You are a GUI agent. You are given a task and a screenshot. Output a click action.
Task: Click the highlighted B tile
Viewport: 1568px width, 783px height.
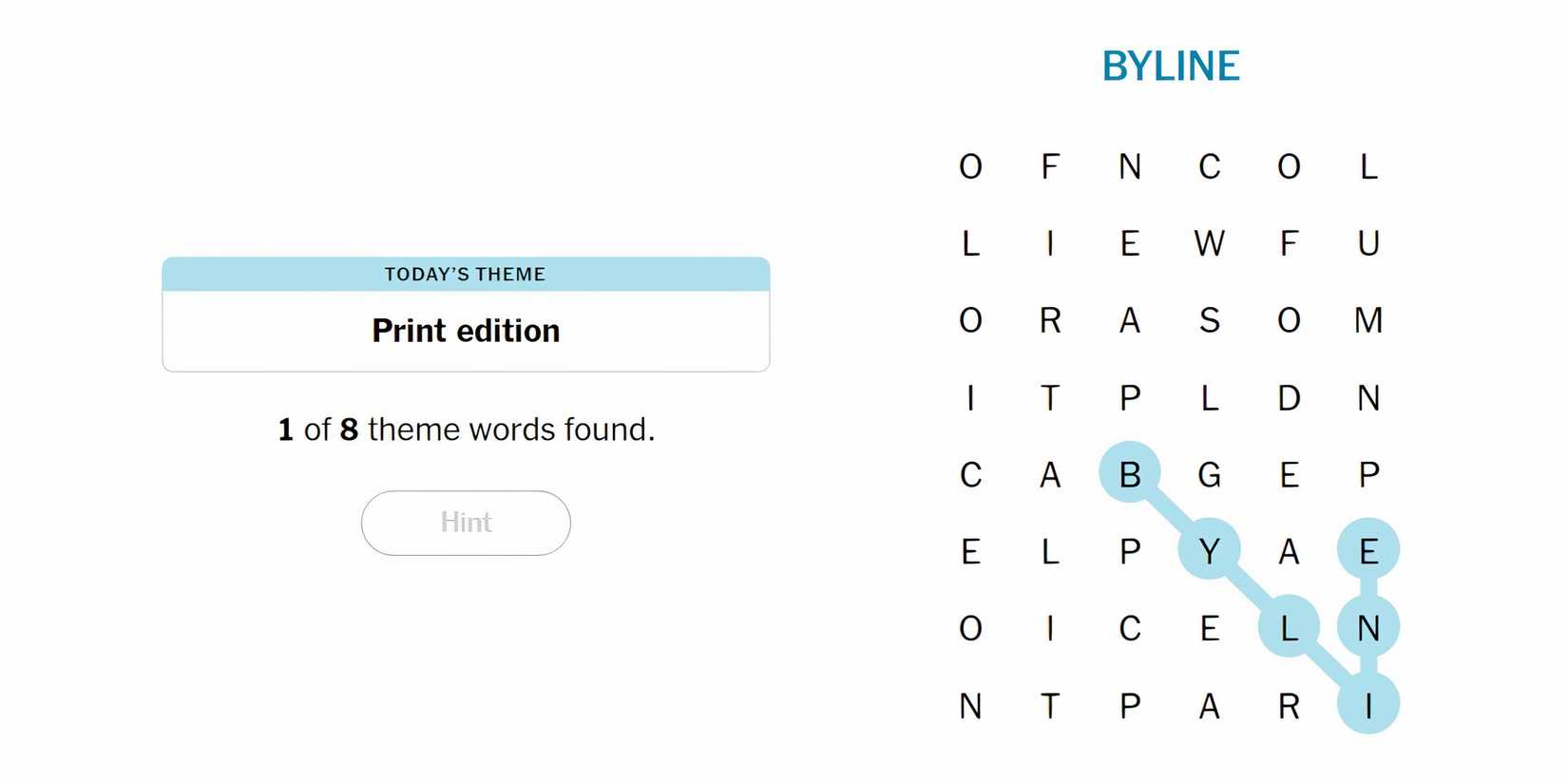[x=1130, y=473]
